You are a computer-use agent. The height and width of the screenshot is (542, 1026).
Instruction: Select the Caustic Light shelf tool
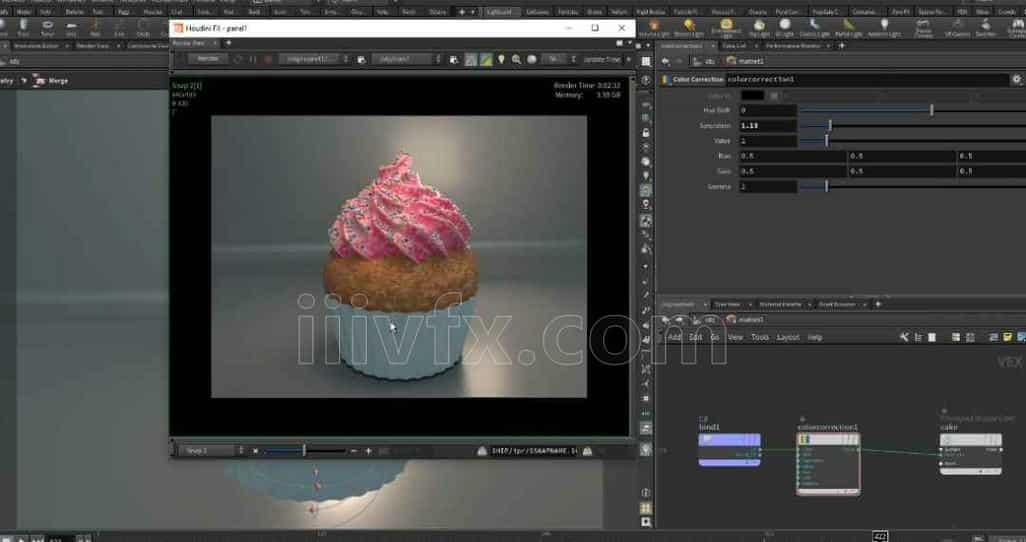(815, 27)
